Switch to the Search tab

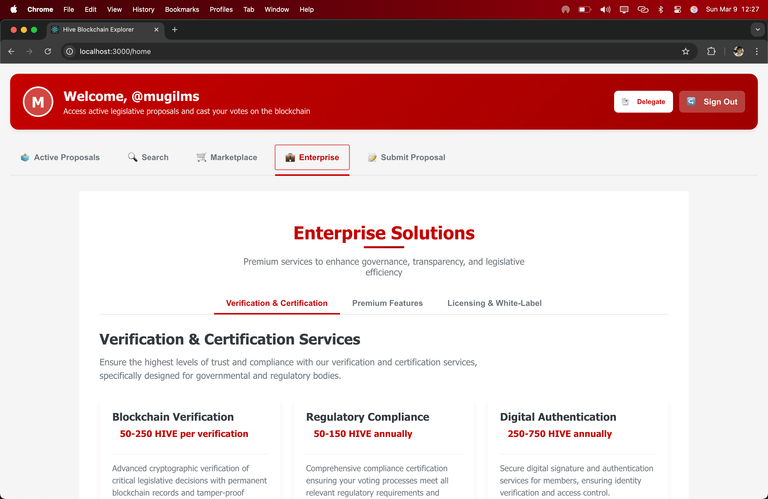[x=148, y=157]
